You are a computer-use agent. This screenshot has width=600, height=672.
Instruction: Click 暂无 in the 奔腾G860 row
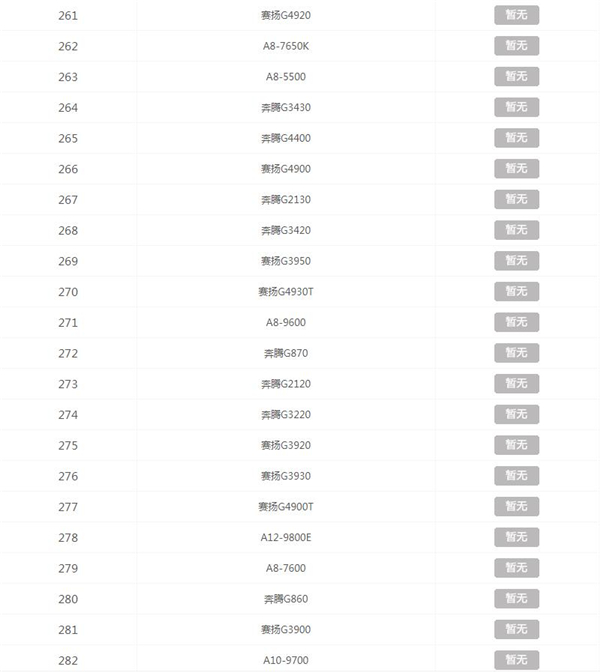[516, 599]
